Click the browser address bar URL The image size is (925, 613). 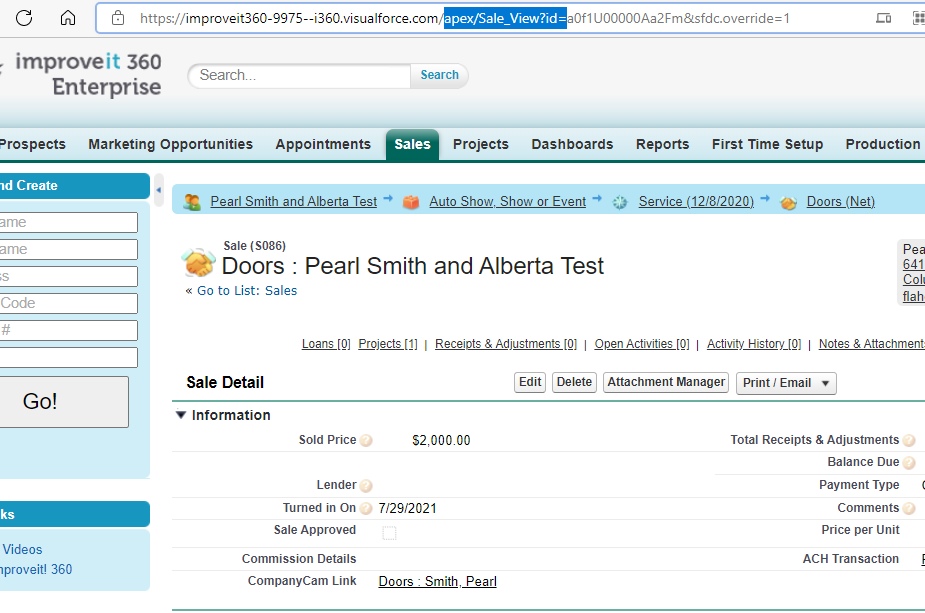(464, 18)
